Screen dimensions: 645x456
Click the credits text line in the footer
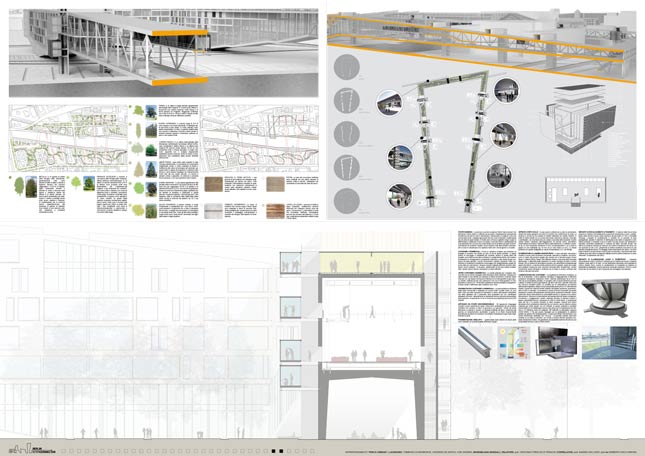(x=490, y=451)
